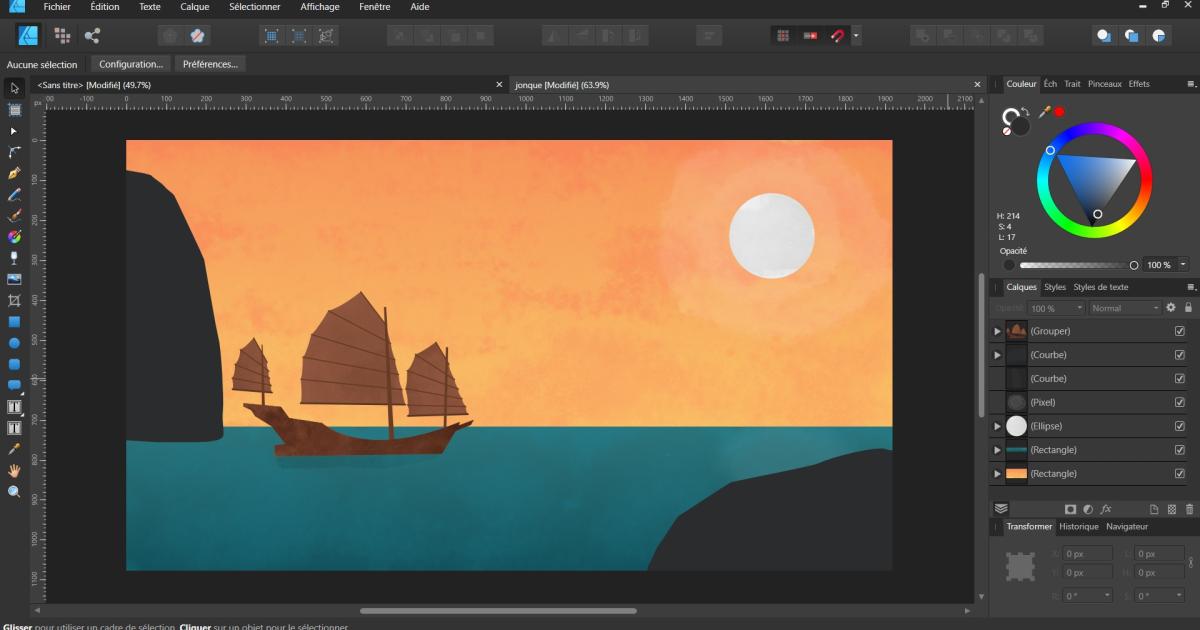This screenshot has height=630, width=1200.
Task: Click the trash icon to delete layer
Action: [1190, 509]
